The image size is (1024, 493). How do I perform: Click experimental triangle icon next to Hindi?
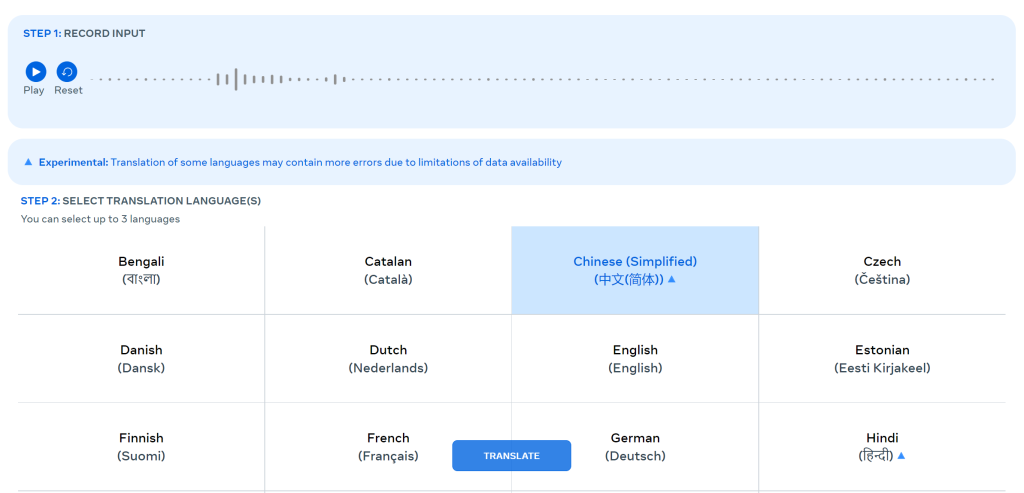[901, 456]
